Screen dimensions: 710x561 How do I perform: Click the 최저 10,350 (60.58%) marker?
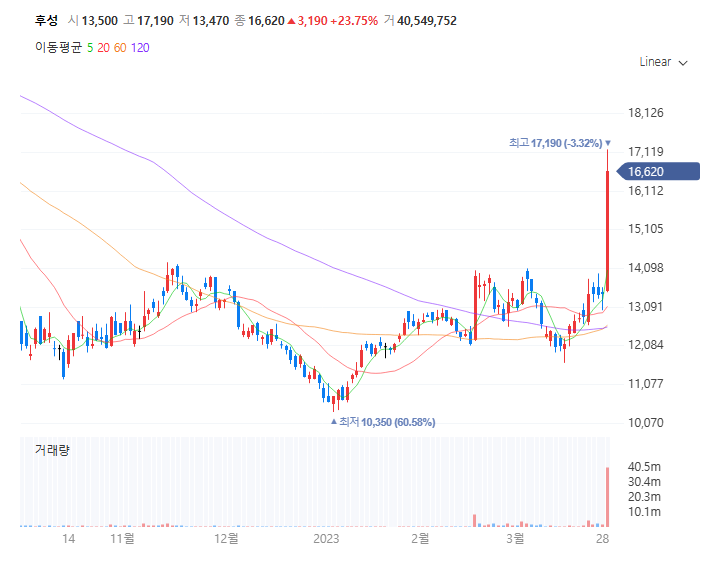click(x=383, y=422)
